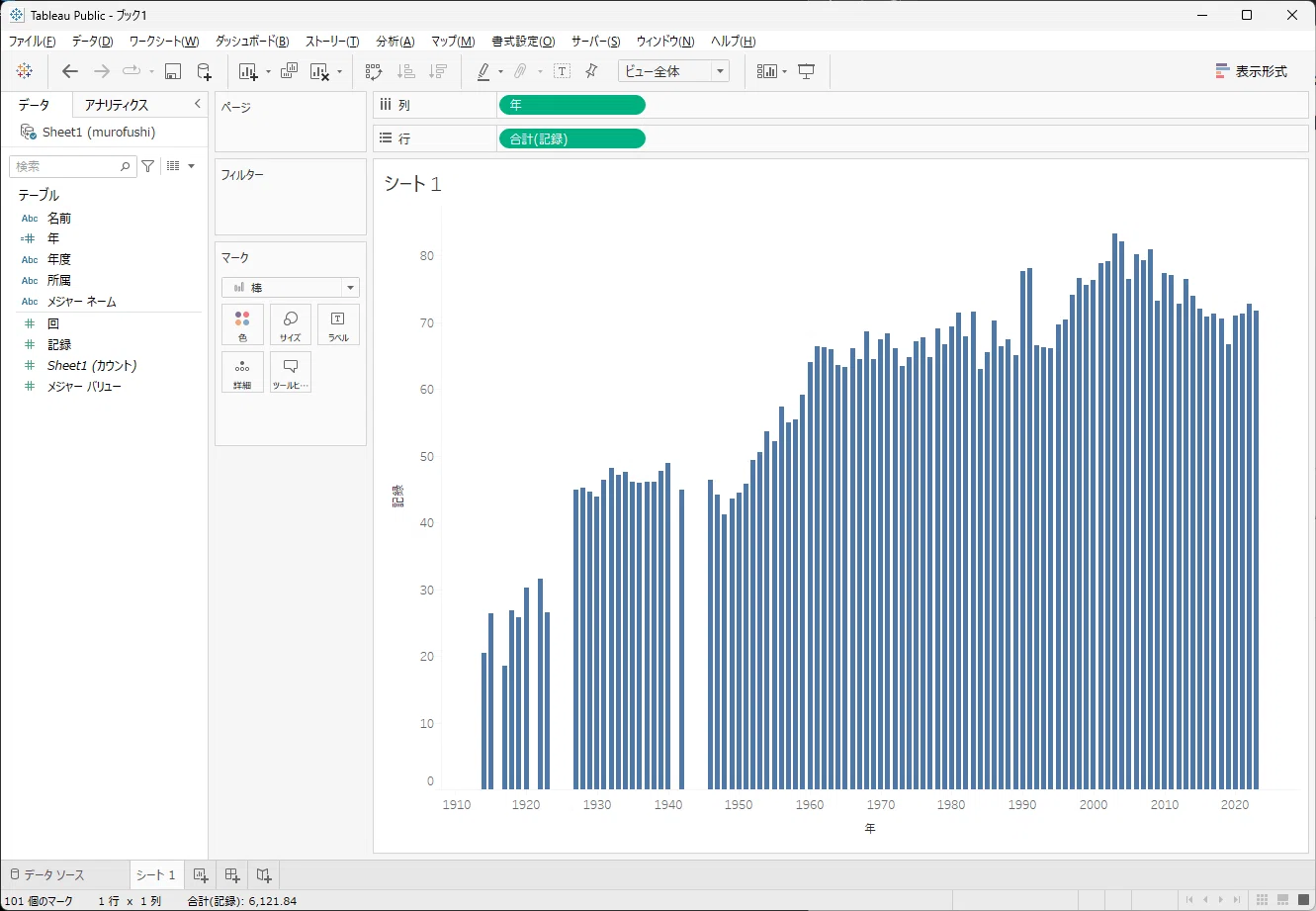Expand the clear sheet dropdown arrow
The image size is (1316, 911).
click(339, 72)
